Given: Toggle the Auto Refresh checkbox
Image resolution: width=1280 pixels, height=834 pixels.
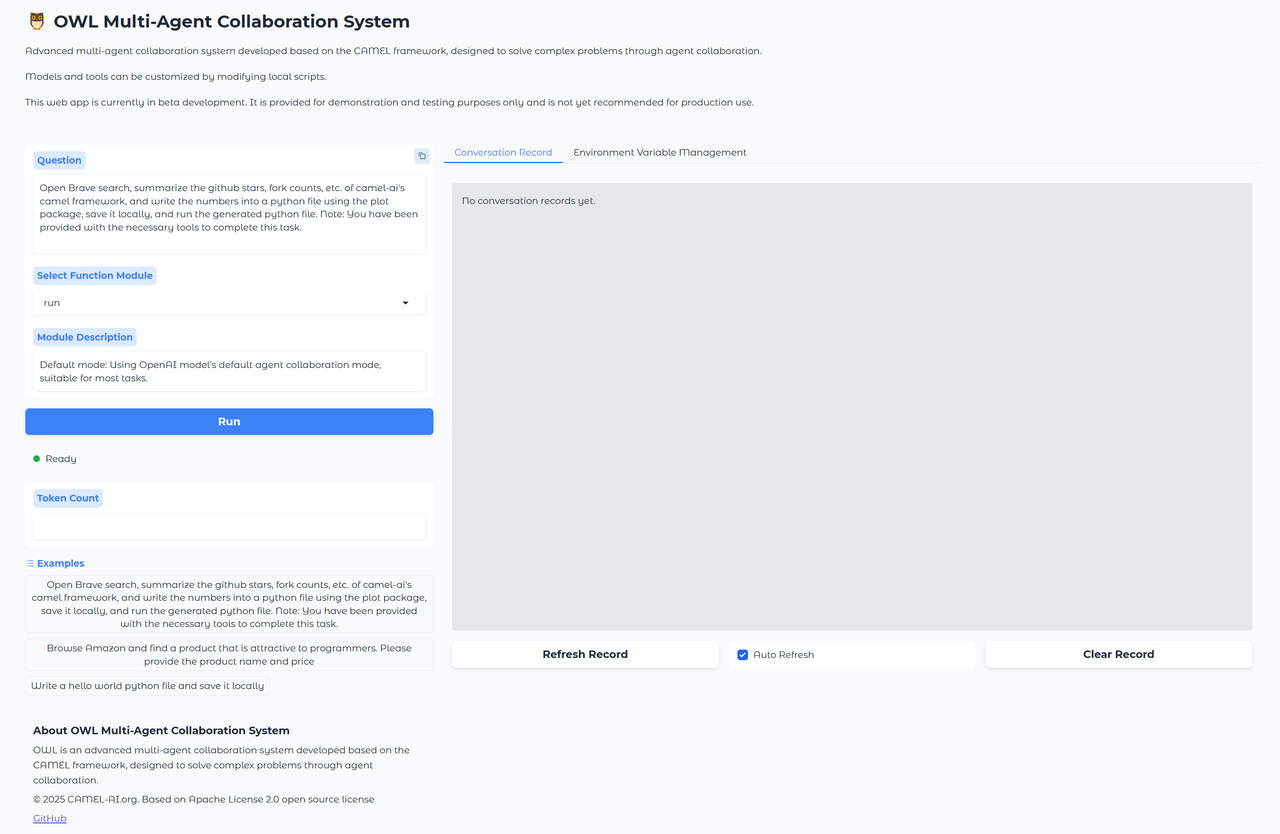Looking at the screenshot, I should coord(742,654).
